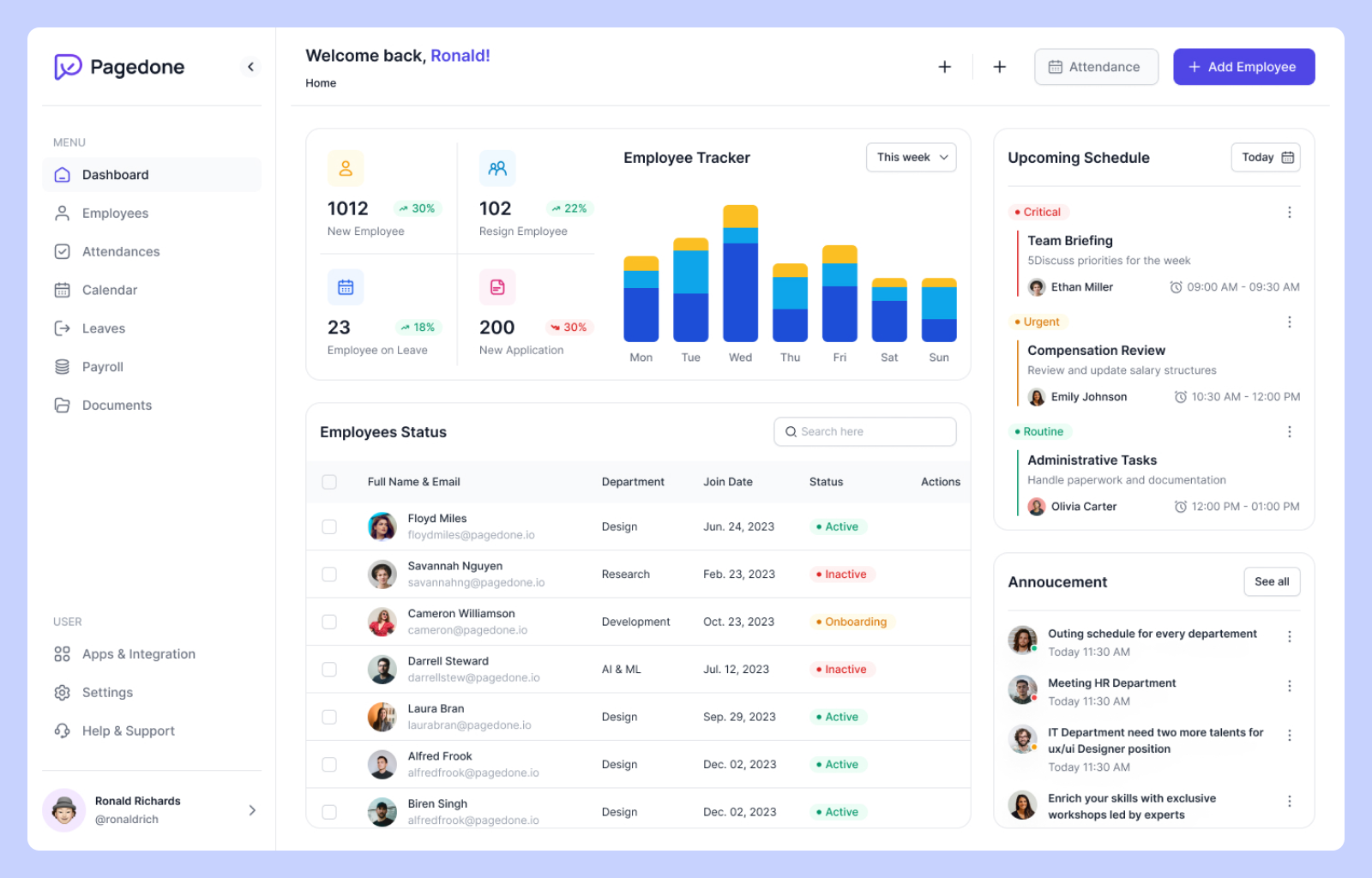This screenshot has height=878, width=1372.
Task: Click Olivia Carter's avatar
Action: [1037, 507]
